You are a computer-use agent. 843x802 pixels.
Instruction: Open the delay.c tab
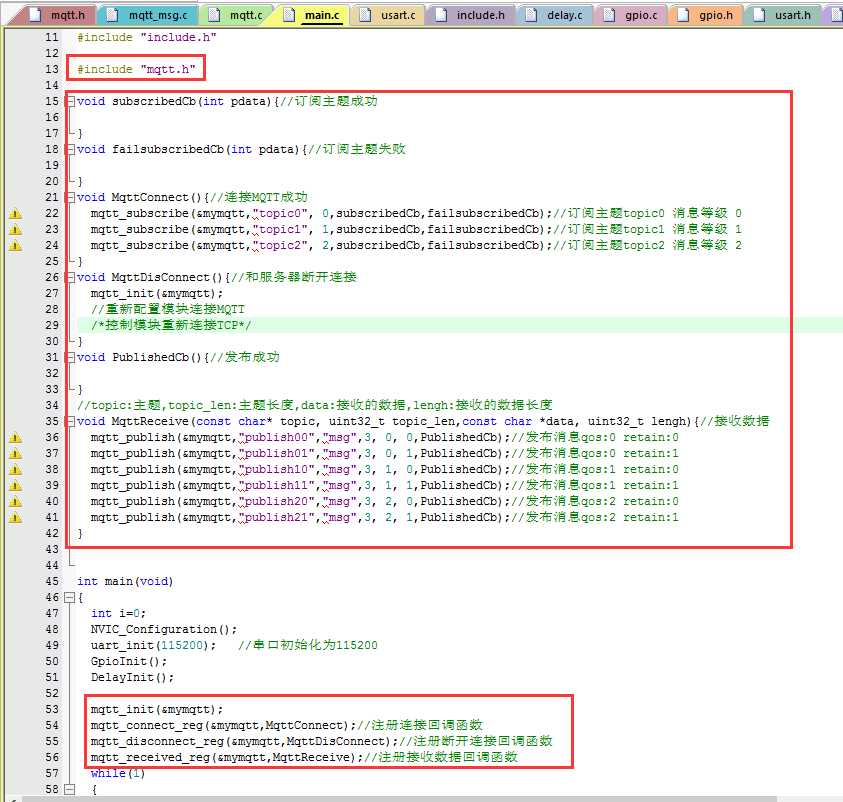[x=555, y=15]
